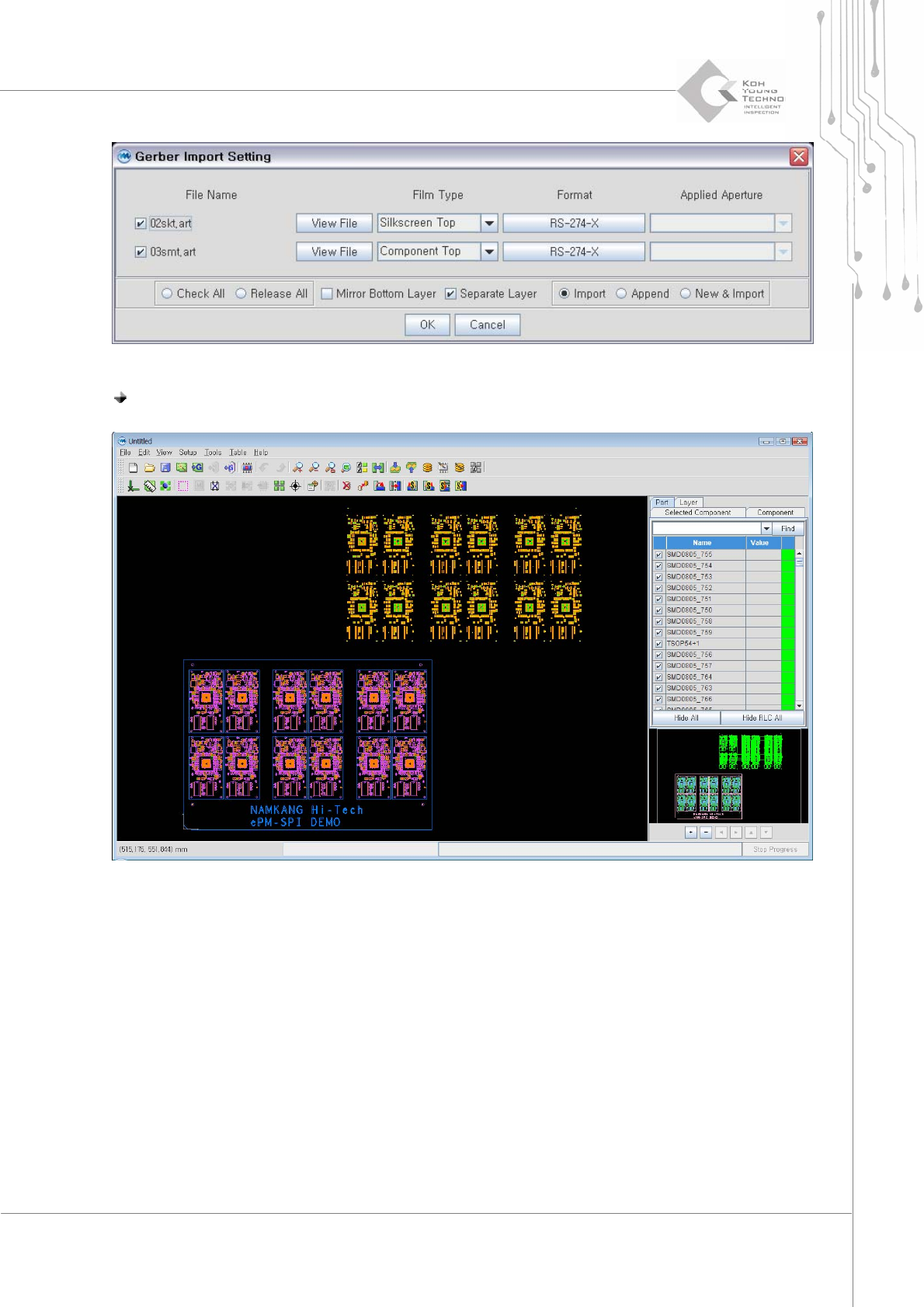Open Applied Aperture dropdown for 02skt.art

(783, 224)
